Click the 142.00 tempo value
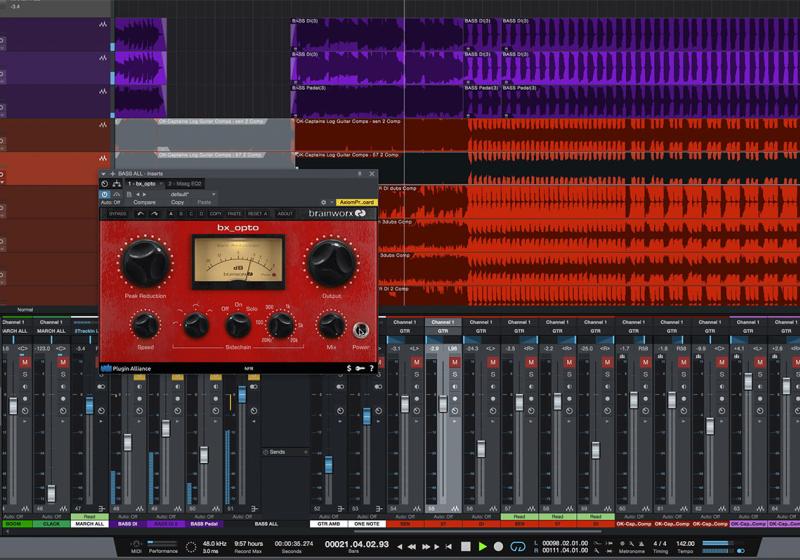 click(685, 544)
